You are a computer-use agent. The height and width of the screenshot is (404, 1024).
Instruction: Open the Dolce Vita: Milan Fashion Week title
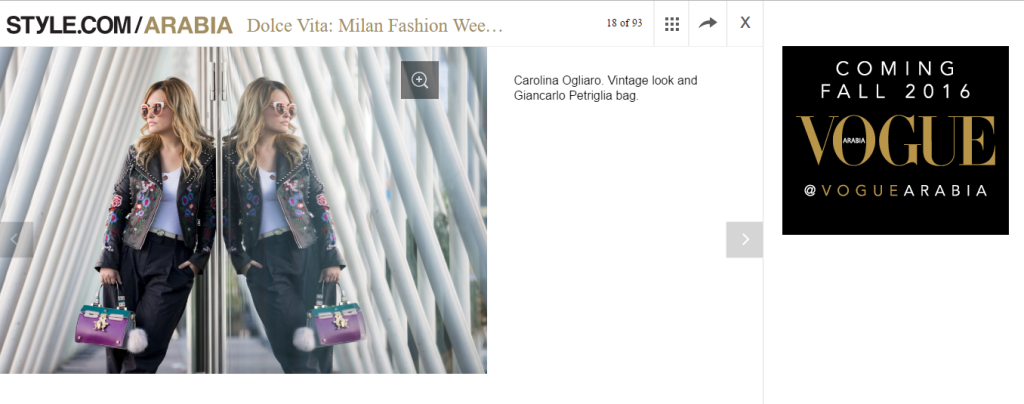[x=375, y=26]
